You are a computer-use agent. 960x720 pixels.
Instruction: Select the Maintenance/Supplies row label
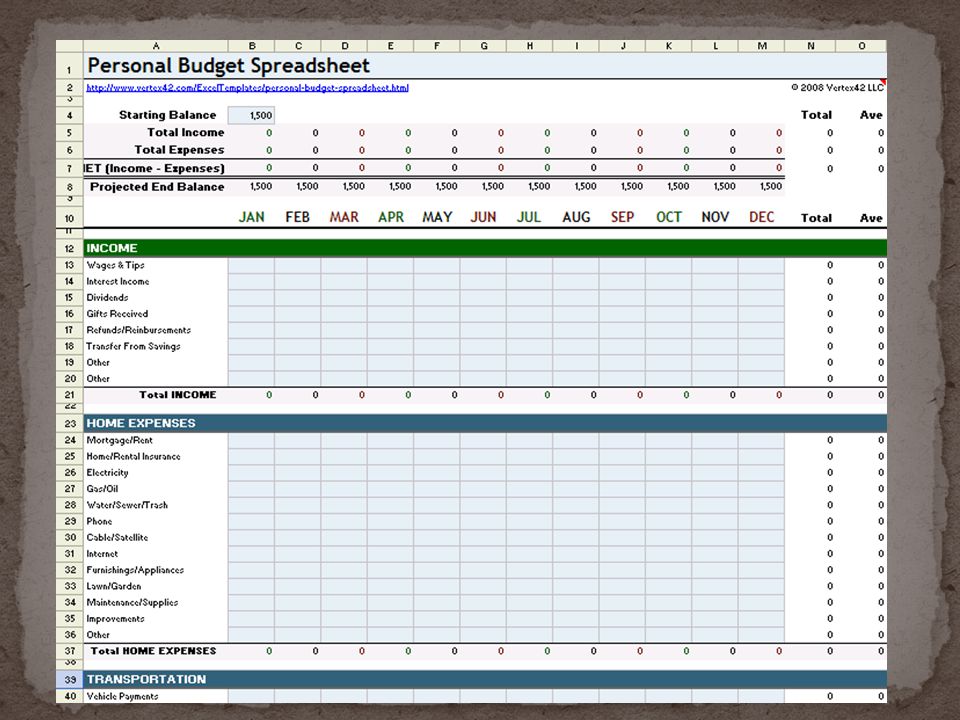point(132,602)
